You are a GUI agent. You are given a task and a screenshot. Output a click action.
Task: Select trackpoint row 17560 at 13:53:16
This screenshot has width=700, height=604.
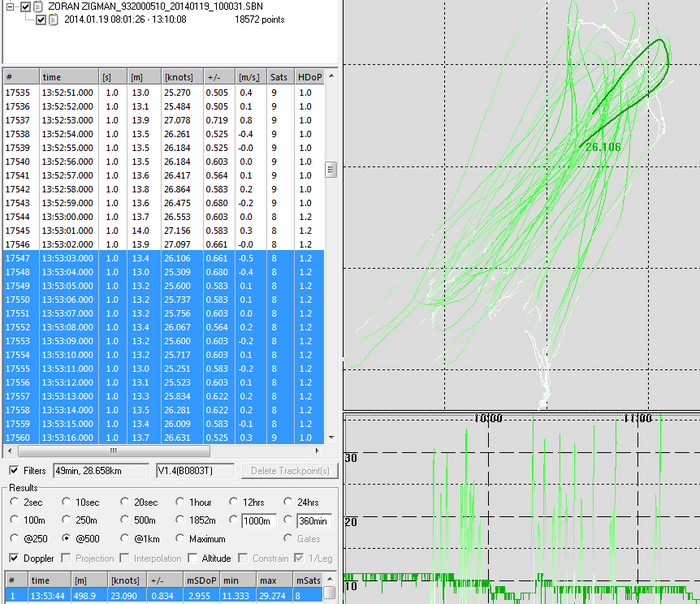coord(163,437)
